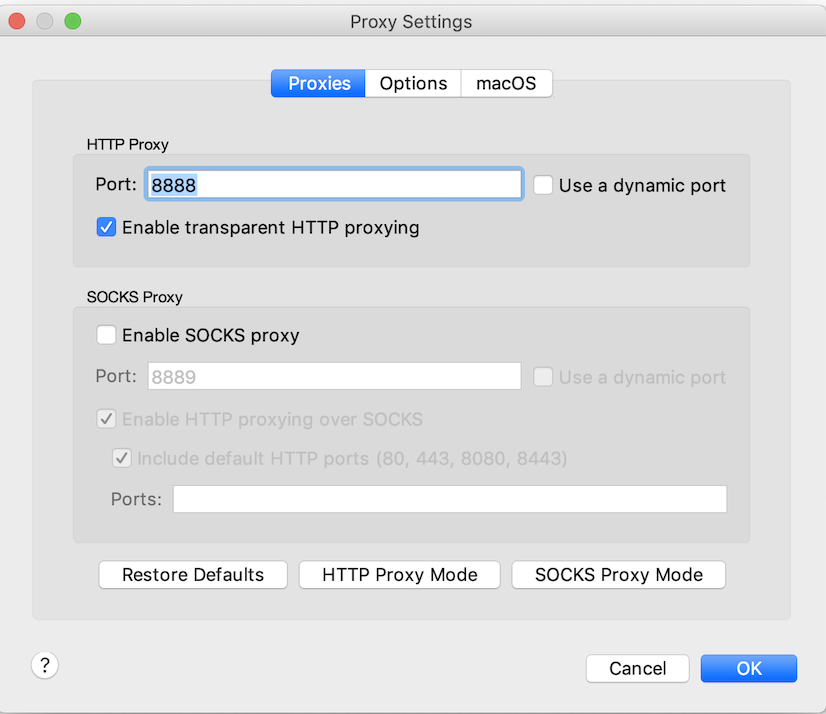Open help with the question mark button

click(x=45, y=665)
